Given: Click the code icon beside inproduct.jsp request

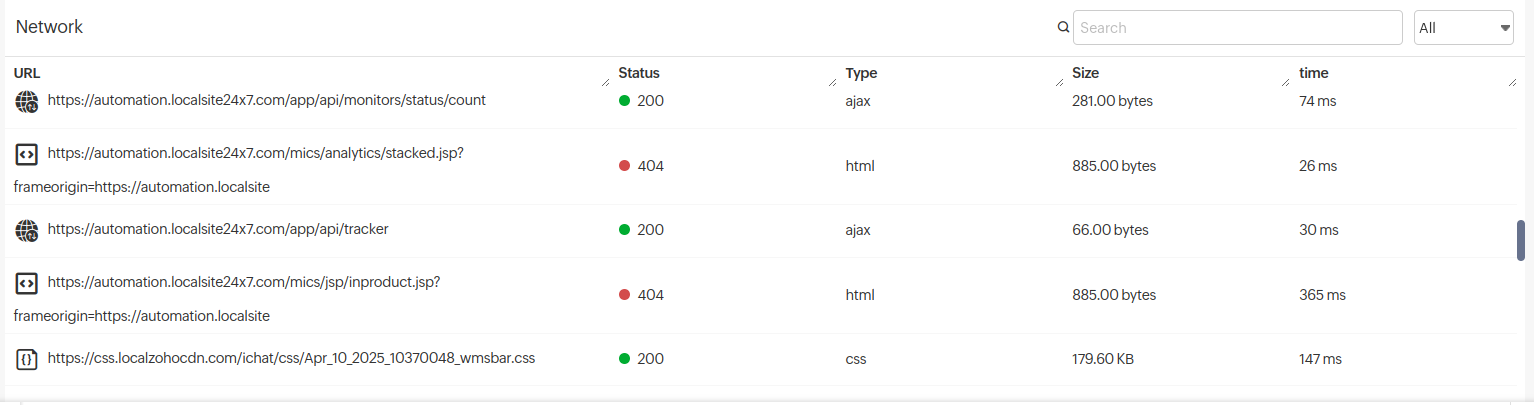Looking at the screenshot, I should [x=27, y=283].
